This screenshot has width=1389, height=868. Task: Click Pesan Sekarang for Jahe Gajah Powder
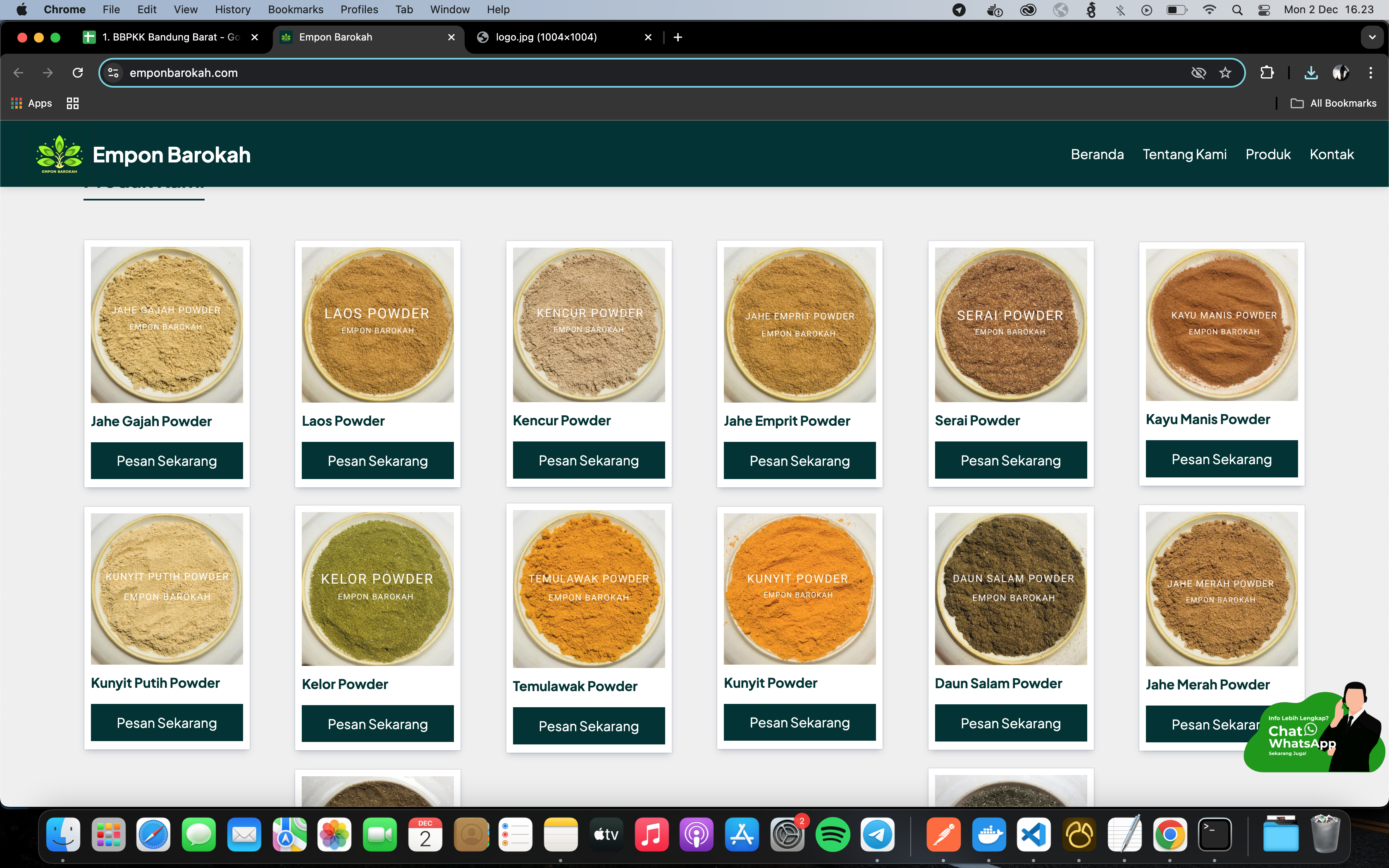pos(167,460)
